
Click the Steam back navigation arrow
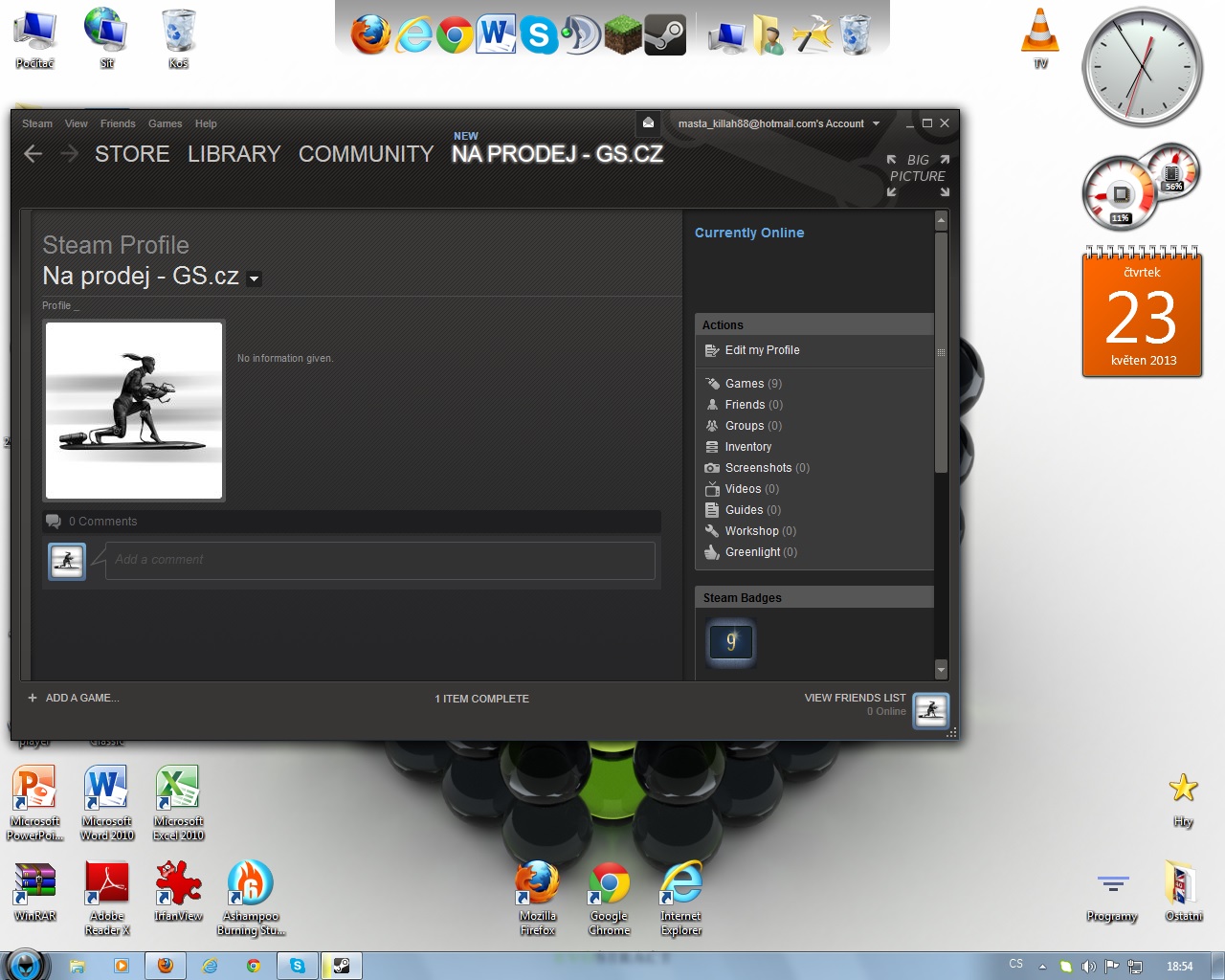click(x=33, y=154)
